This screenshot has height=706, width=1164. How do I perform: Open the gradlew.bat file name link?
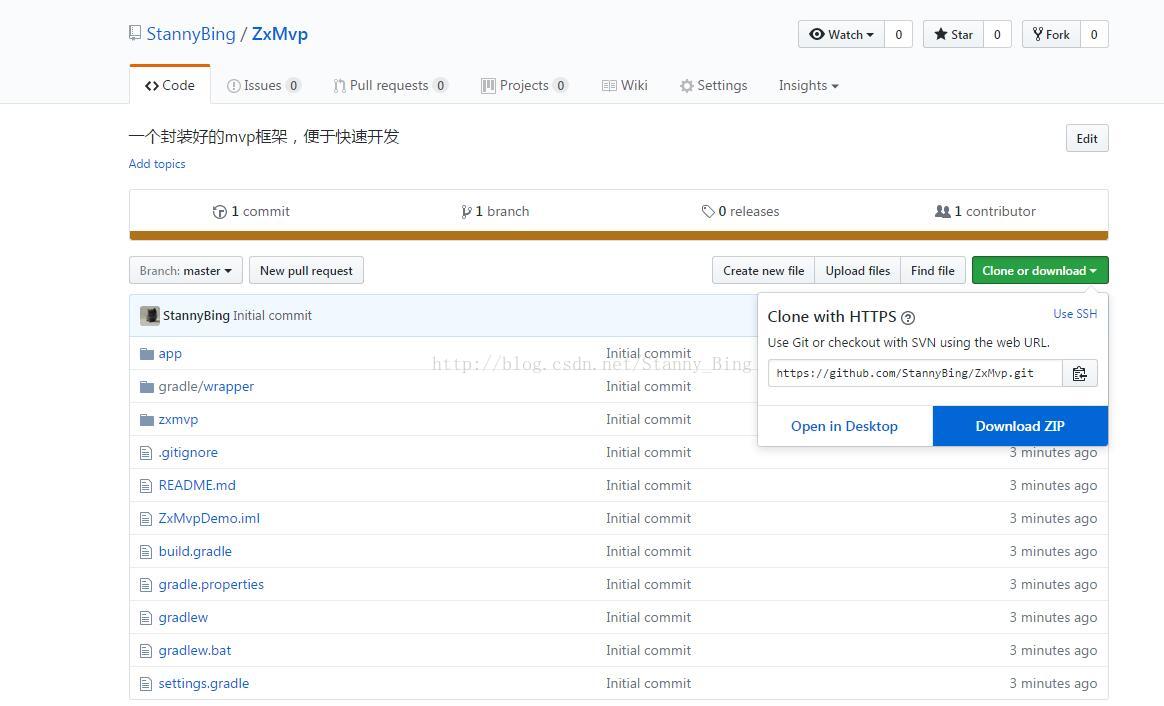pos(194,651)
